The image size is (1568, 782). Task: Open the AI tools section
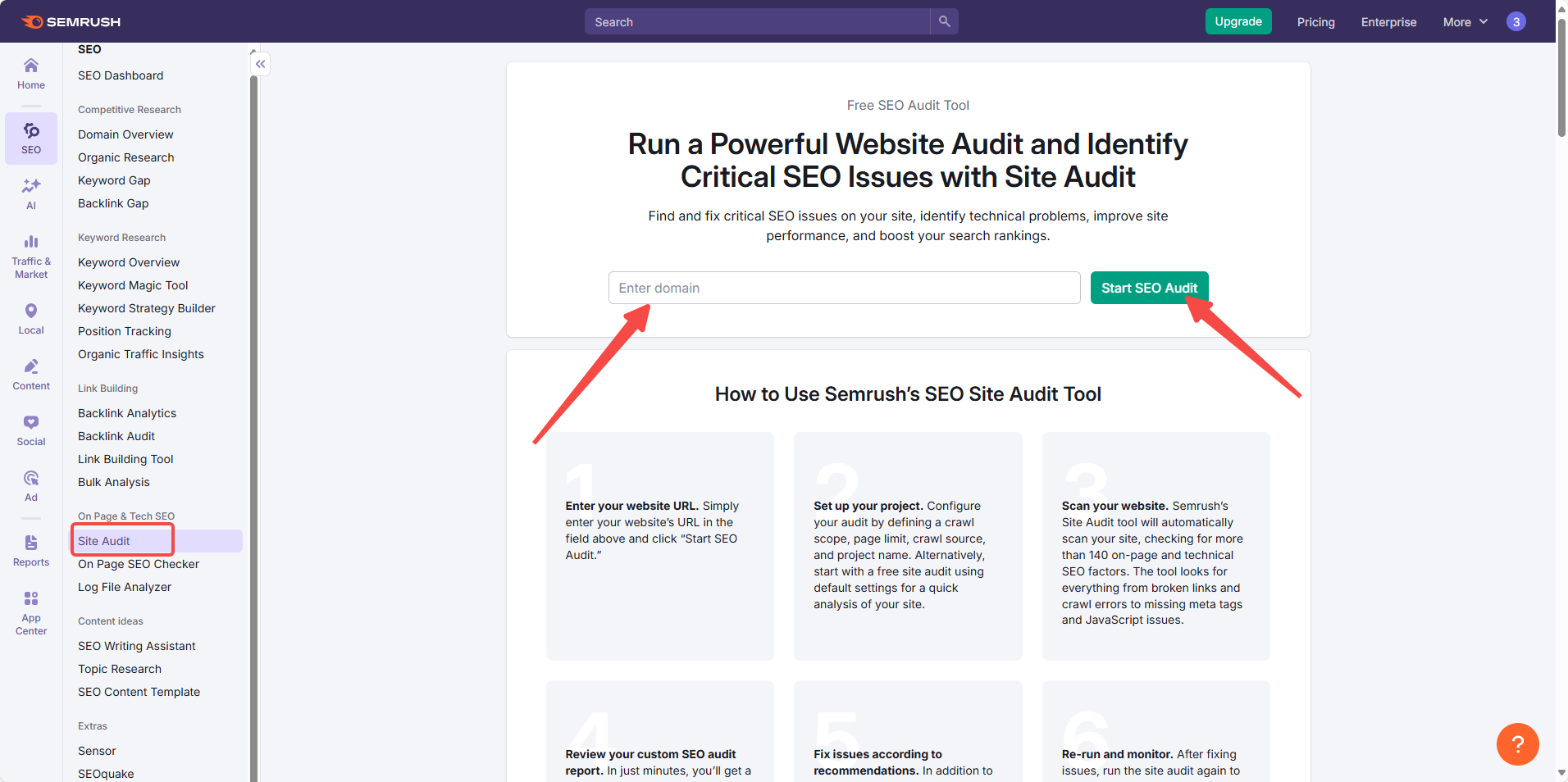[30, 193]
